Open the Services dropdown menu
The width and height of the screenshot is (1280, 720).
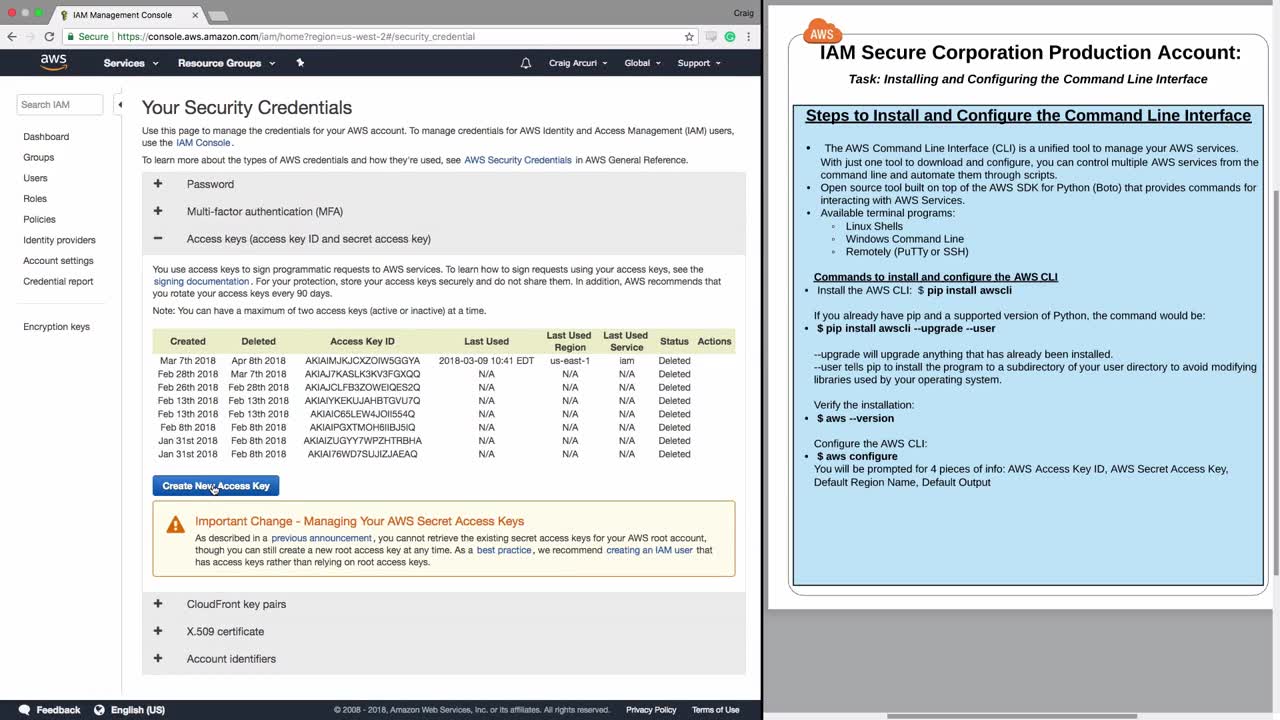coord(131,63)
